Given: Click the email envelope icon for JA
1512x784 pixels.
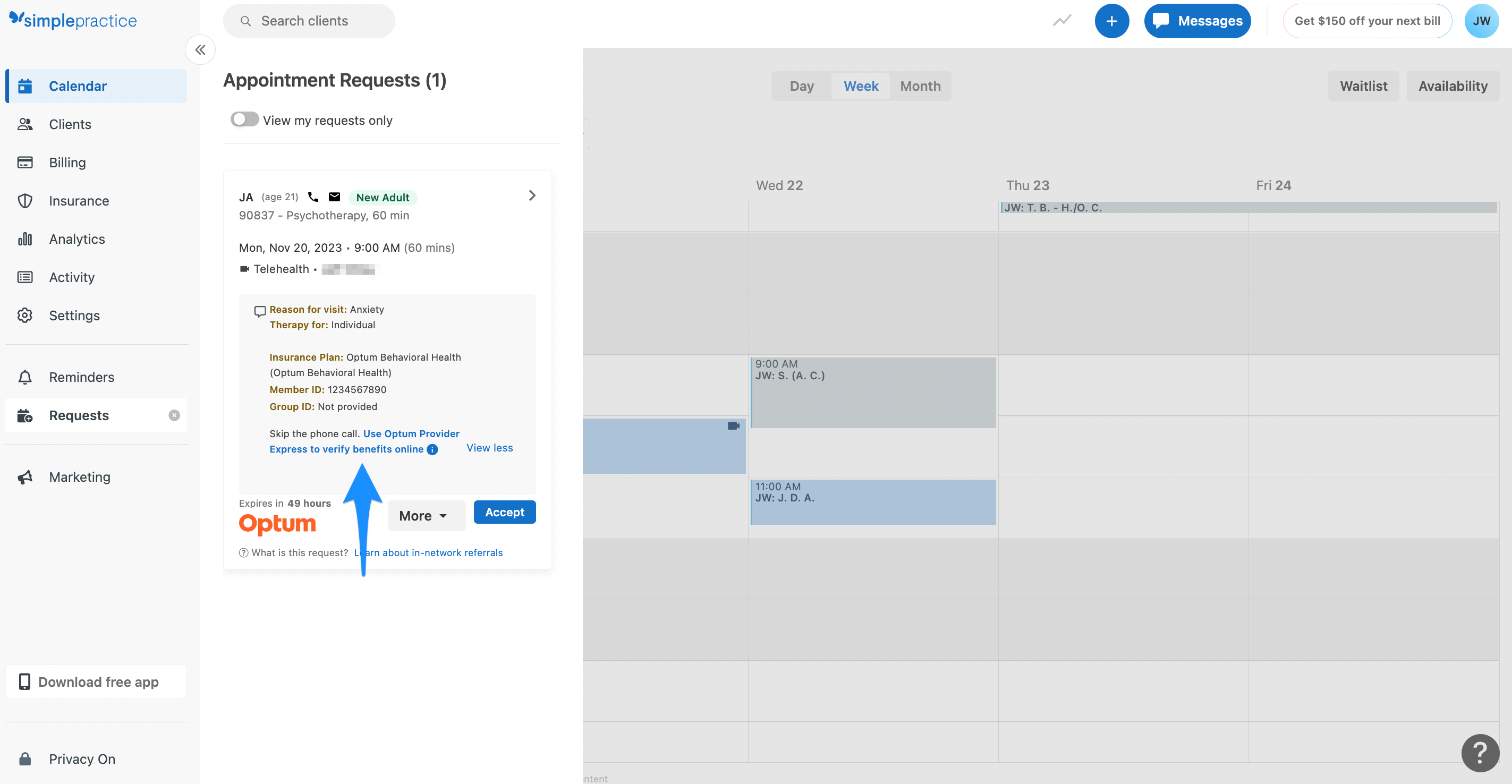Looking at the screenshot, I should [x=334, y=197].
